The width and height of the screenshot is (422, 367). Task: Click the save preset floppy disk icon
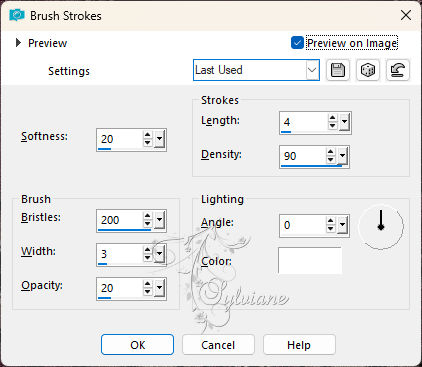pos(338,70)
